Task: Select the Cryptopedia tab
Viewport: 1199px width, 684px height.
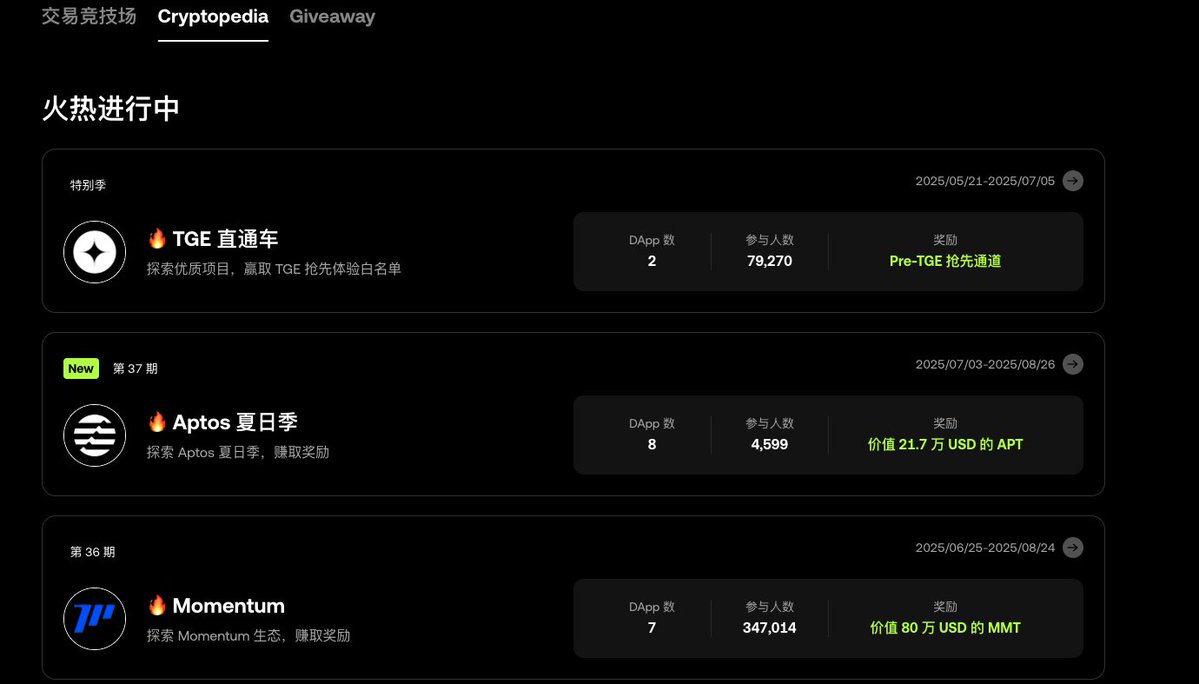Action: point(213,17)
